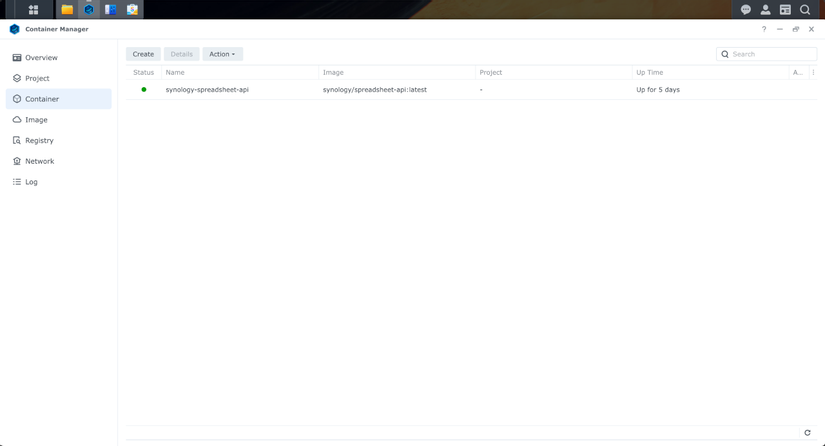The width and height of the screenshot is (825, 446).
Task: Open Package Center taskbar icon
Action: pos(132,9)
